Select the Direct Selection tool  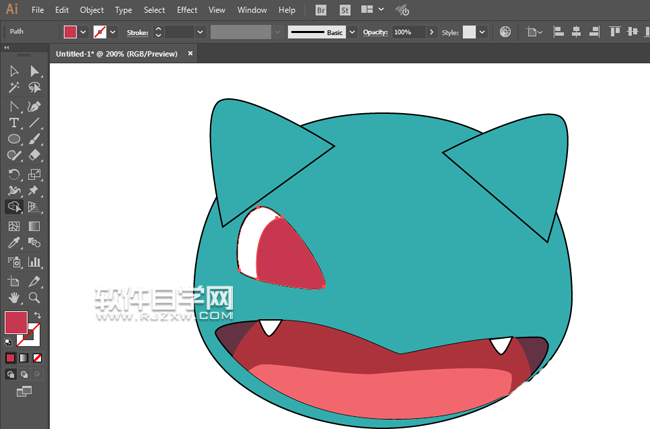pyautogui.click(x=35, y=72)
